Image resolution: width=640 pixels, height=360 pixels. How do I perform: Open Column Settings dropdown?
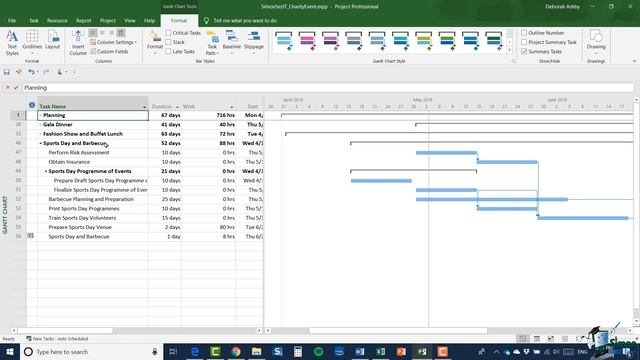point(113,42)
